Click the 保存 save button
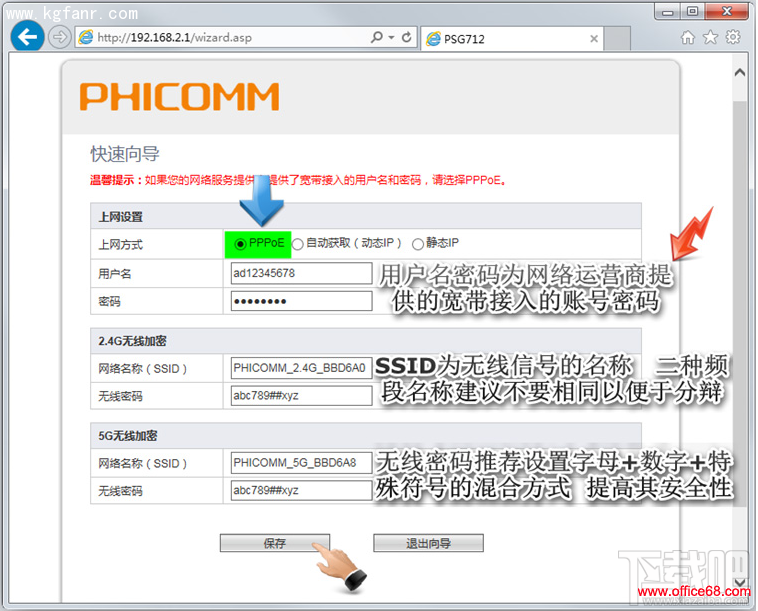 (x=275, y=543)
